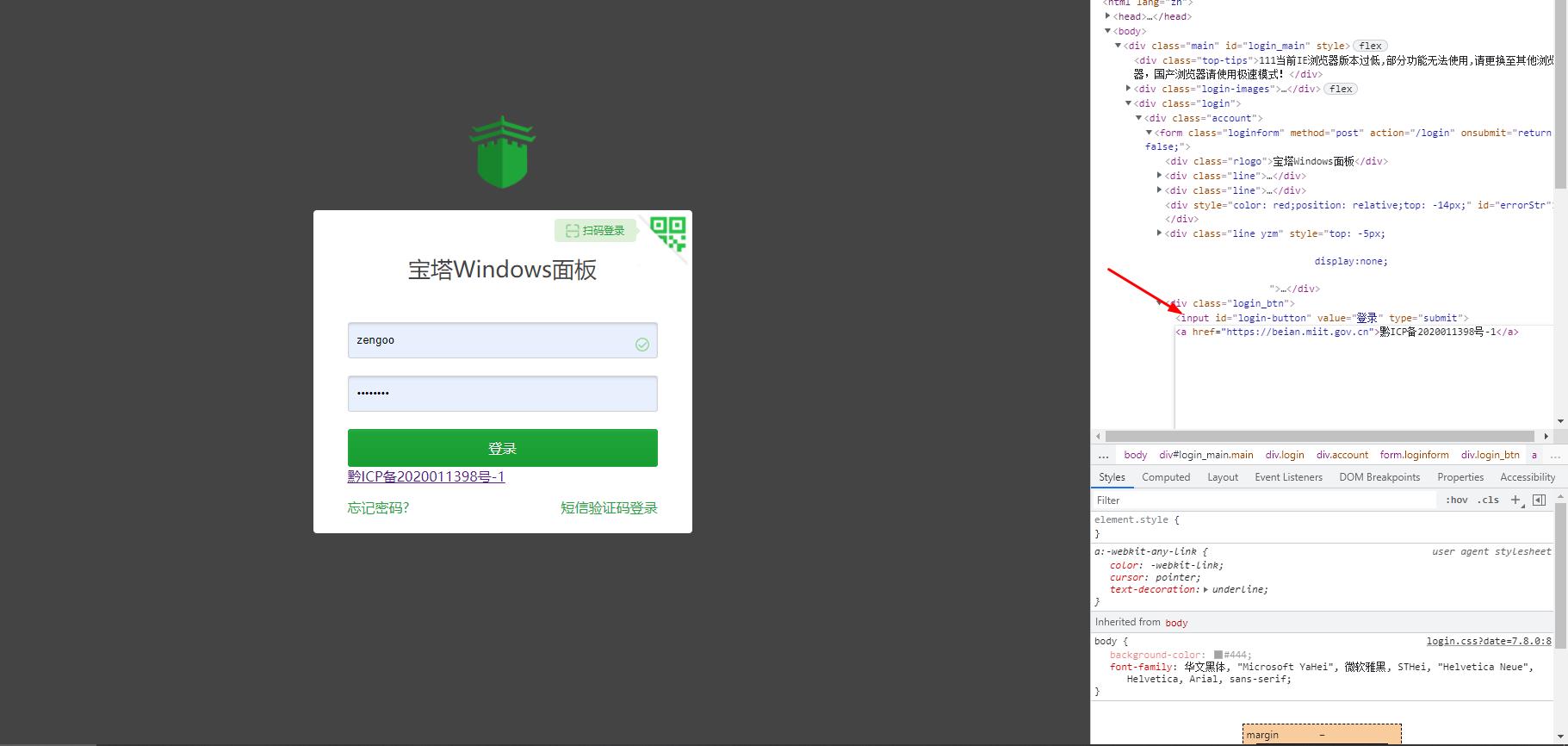Click div.account breadcrumb
Screen dimensions: 1568x746
(x=1342, y=455)
